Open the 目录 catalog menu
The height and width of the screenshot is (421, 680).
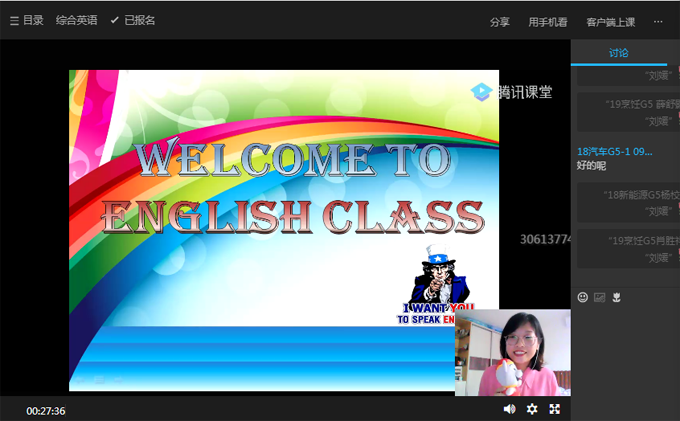(27, 20)
